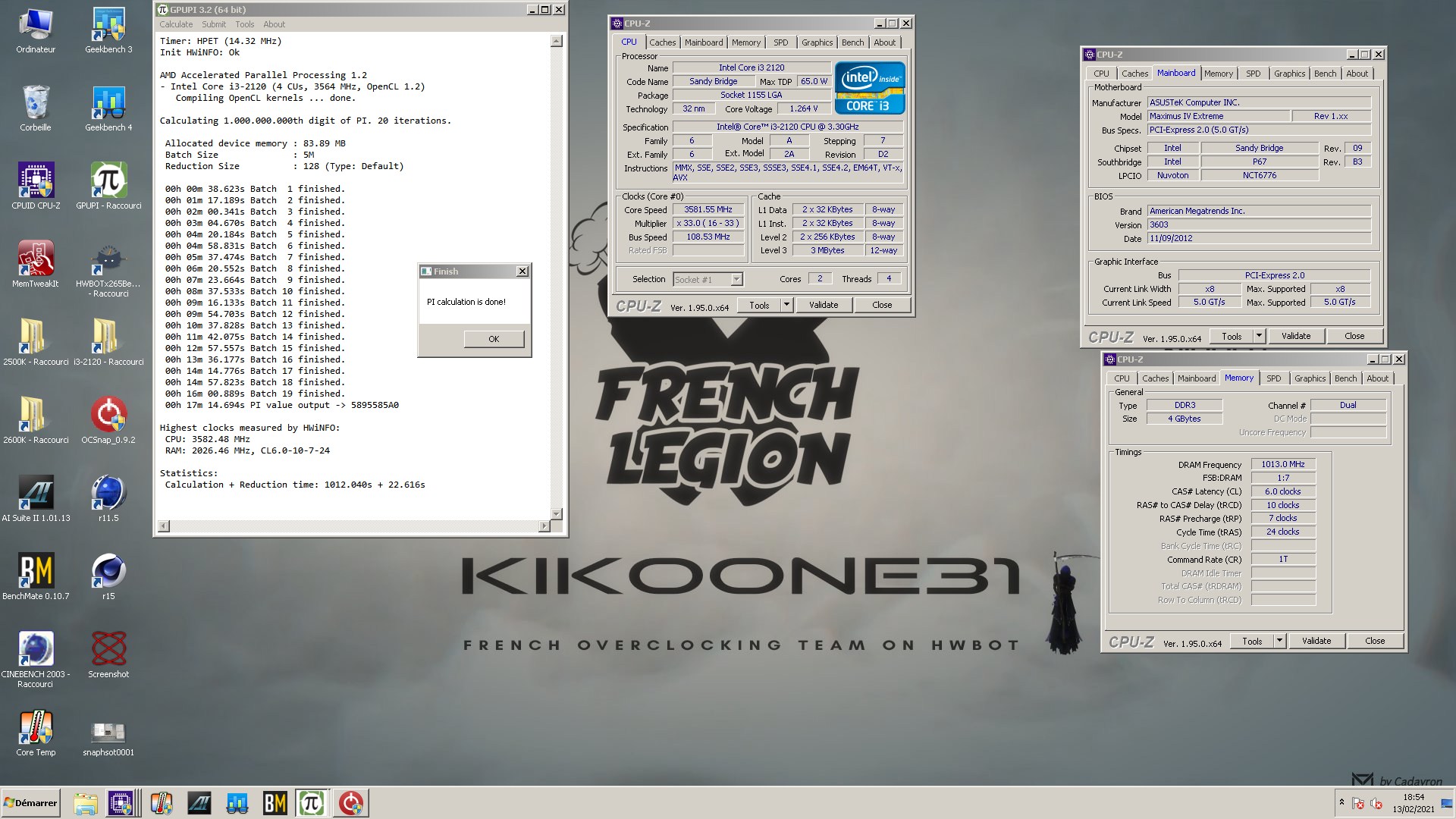Close the Finish dialog
1456x819 pixels.
[522, 271]
